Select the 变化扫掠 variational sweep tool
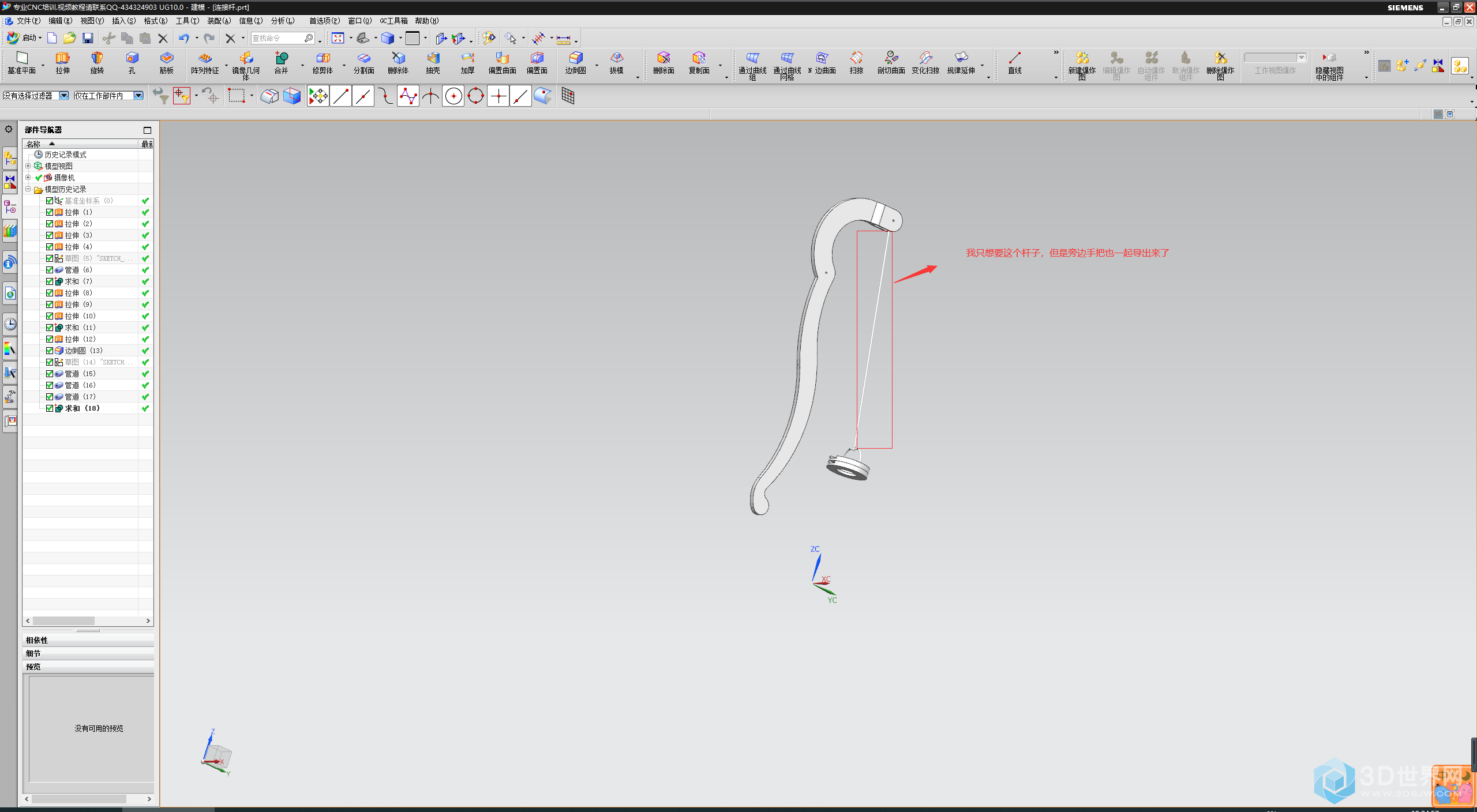This screenshot has height=812, width=1477. 925,63
